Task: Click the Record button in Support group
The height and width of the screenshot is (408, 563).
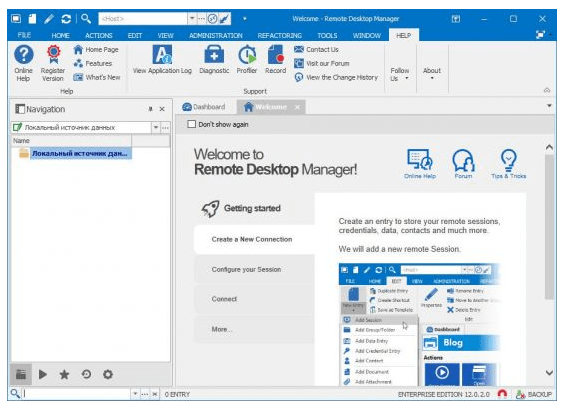Action: pyautogui.click(x=275, y=60)
